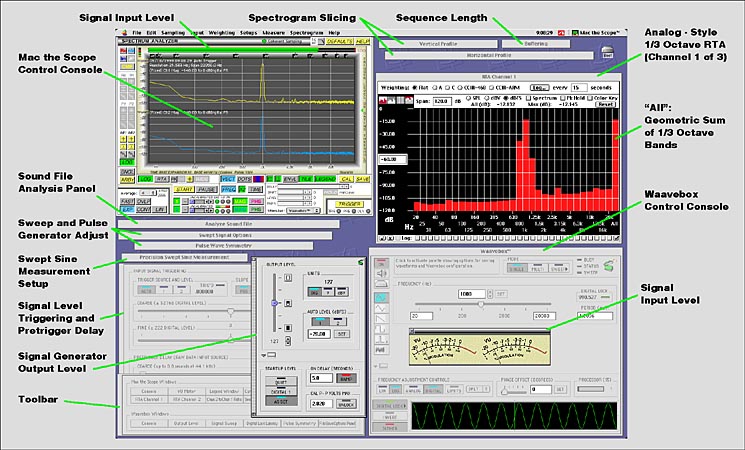Click the Horizontal Profile panel bar
Screen dimensions: 745x450
[489, 55]
